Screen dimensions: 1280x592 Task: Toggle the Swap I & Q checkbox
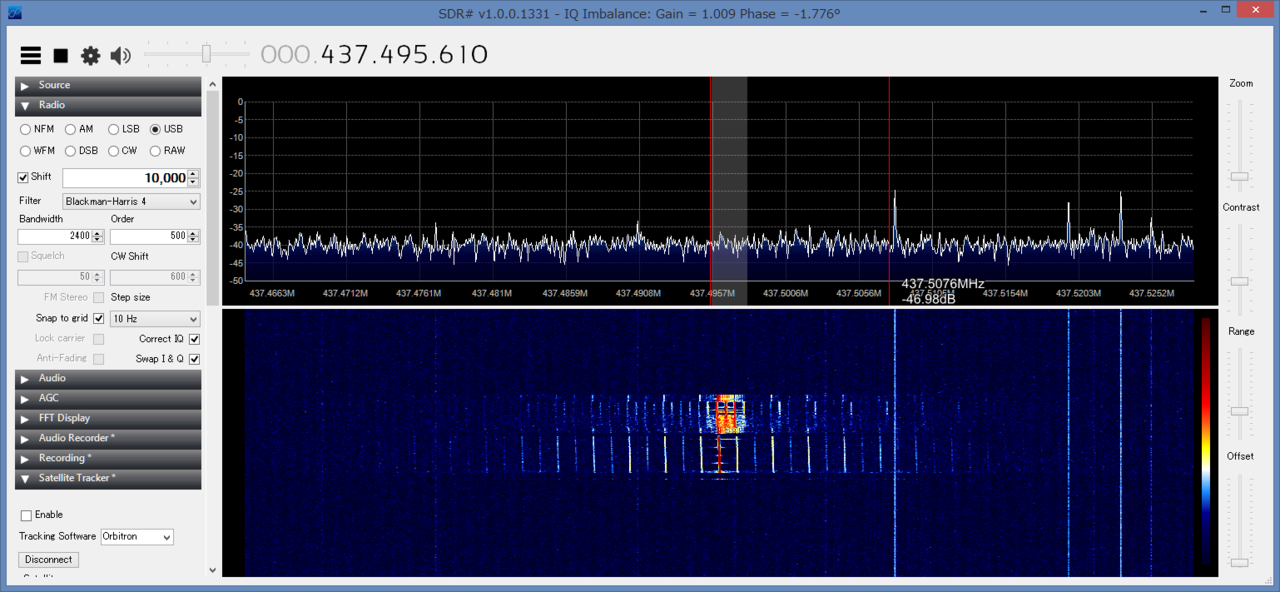coord(194,359)
